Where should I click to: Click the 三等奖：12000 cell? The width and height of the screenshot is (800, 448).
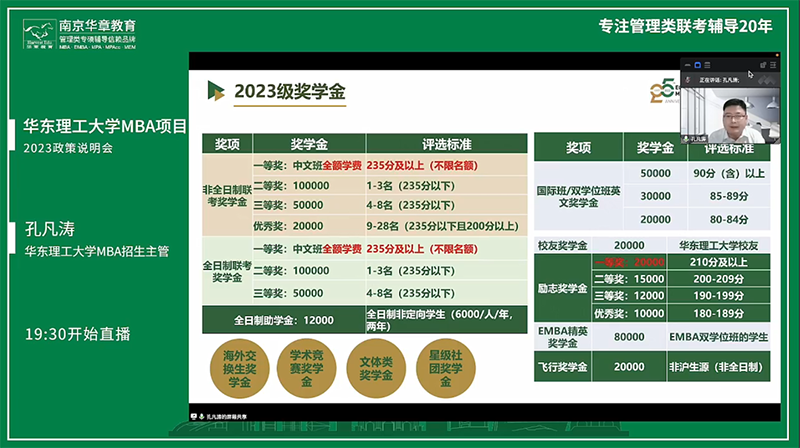coord(629,295)
